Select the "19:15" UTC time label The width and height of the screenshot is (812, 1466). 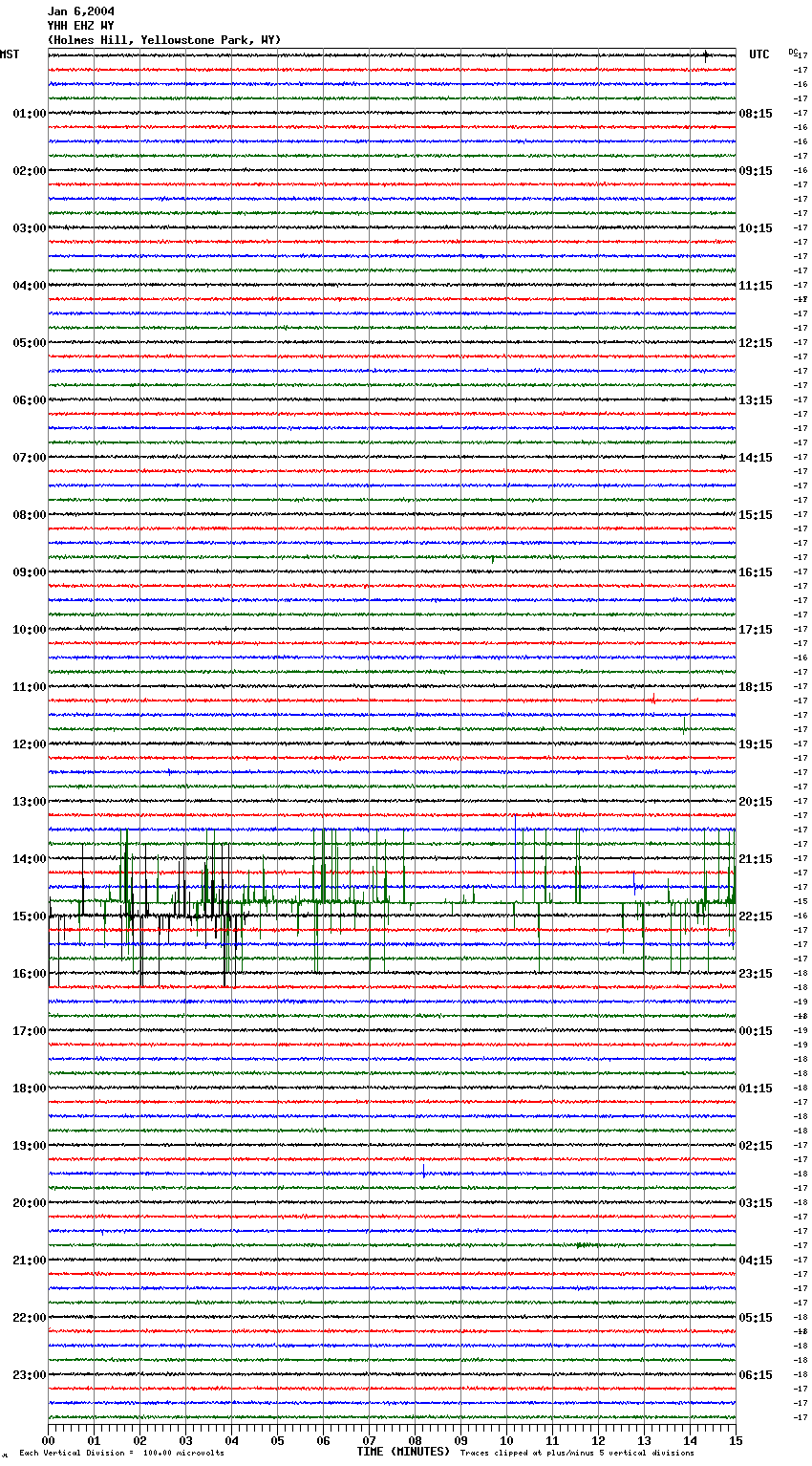[x=756, y=744]
